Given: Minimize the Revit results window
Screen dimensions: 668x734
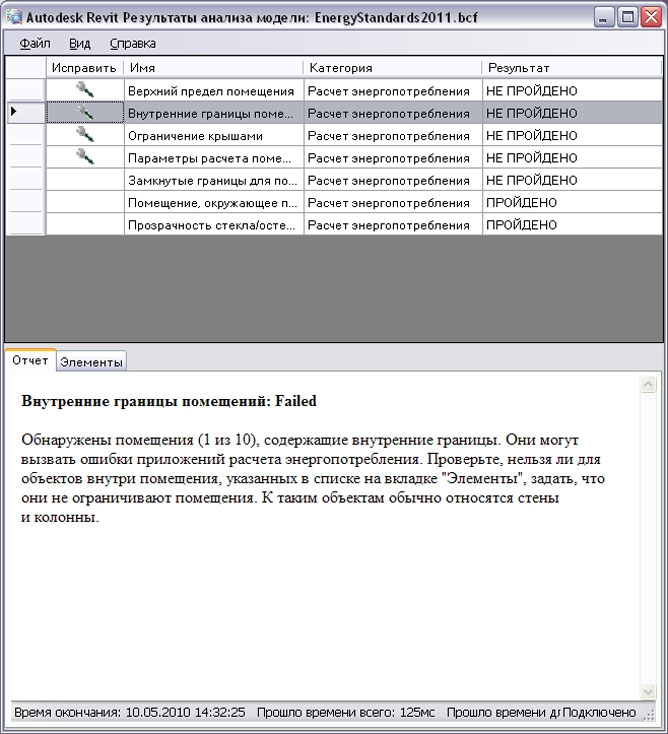Looking at the screenshot, I should pos(604,17).
